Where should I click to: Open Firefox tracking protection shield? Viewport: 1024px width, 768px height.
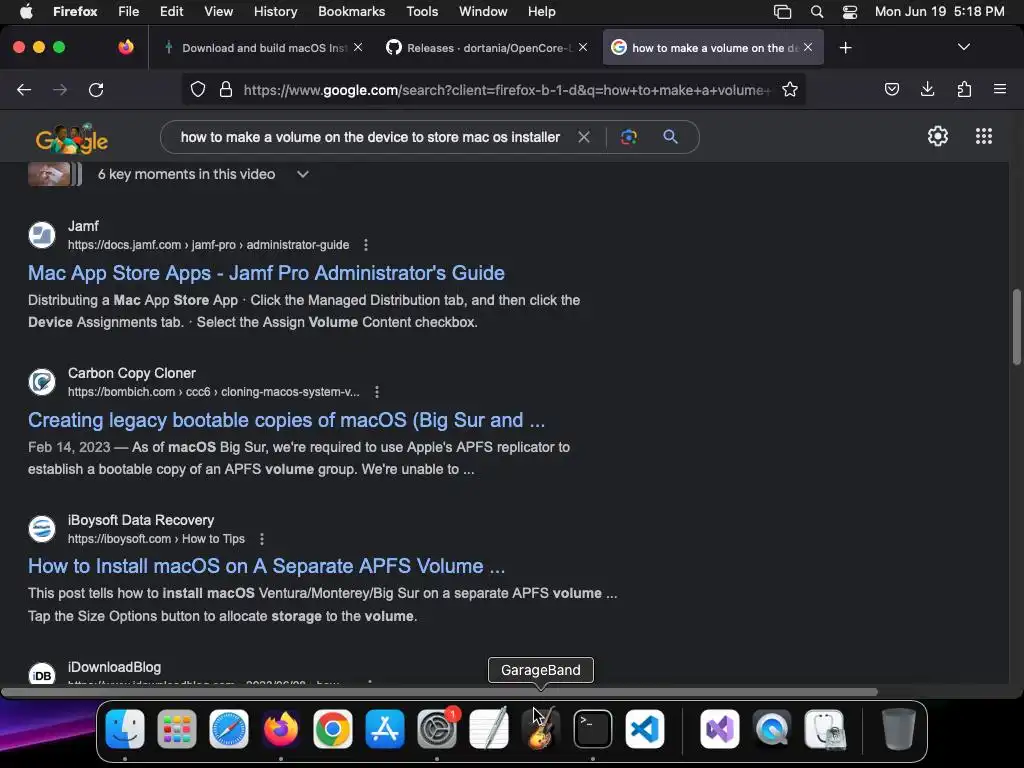tap(198, 89)
